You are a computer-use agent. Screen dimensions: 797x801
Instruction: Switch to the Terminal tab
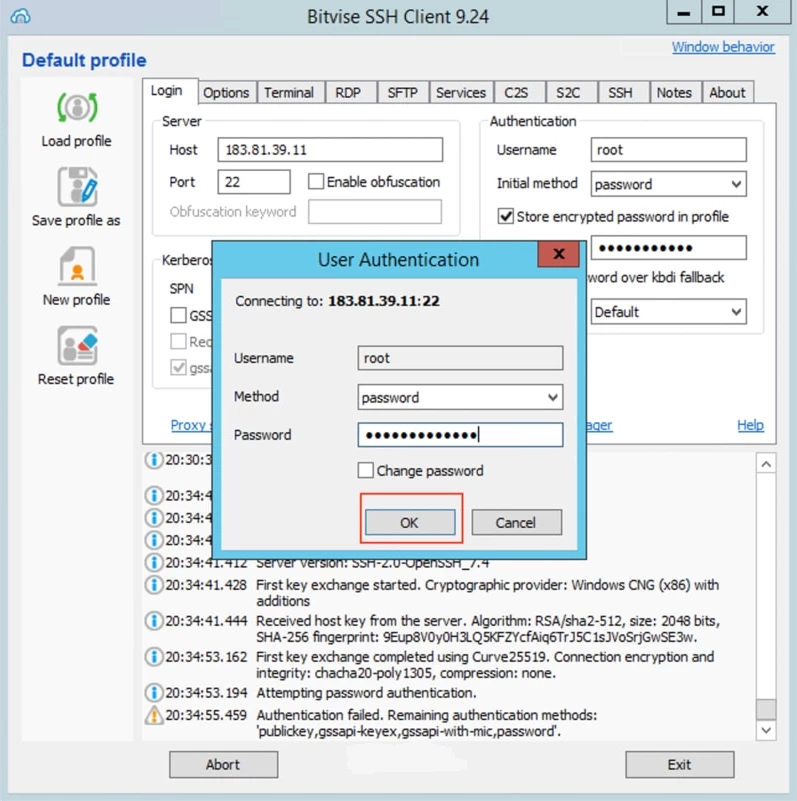(x=289, y=92)
